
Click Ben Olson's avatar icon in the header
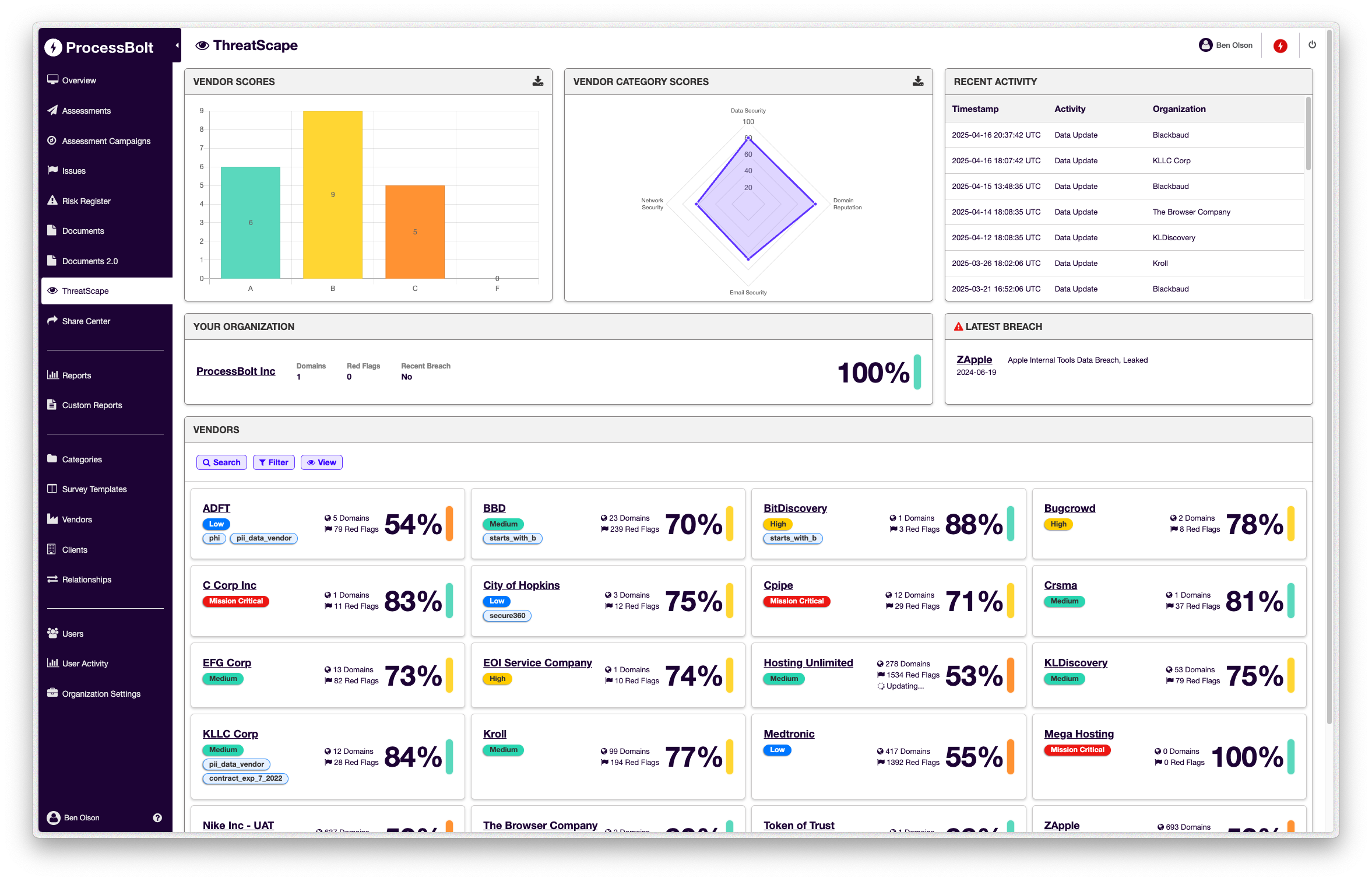(x=1205, y=45)
